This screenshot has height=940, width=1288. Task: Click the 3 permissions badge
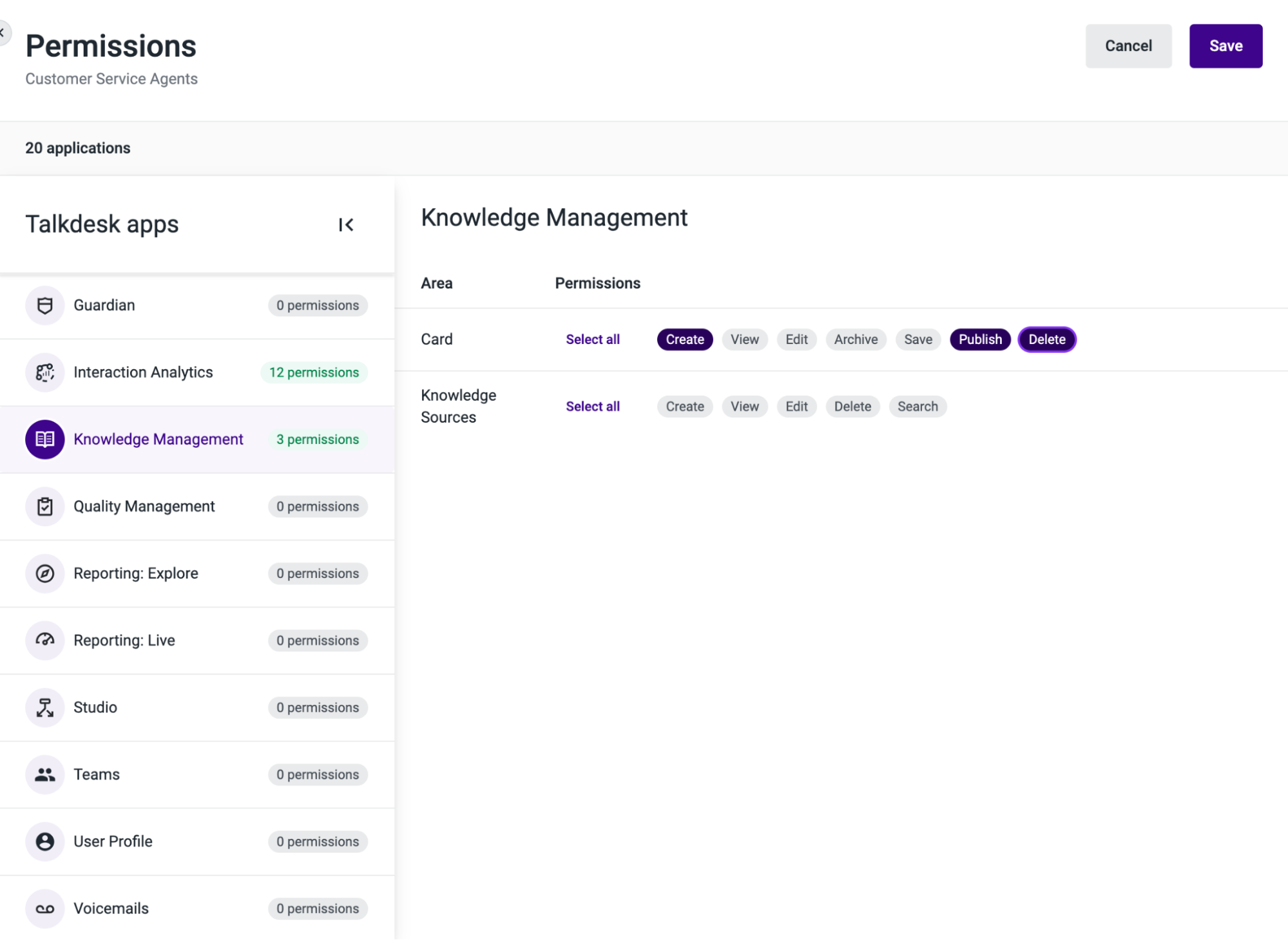318,439
